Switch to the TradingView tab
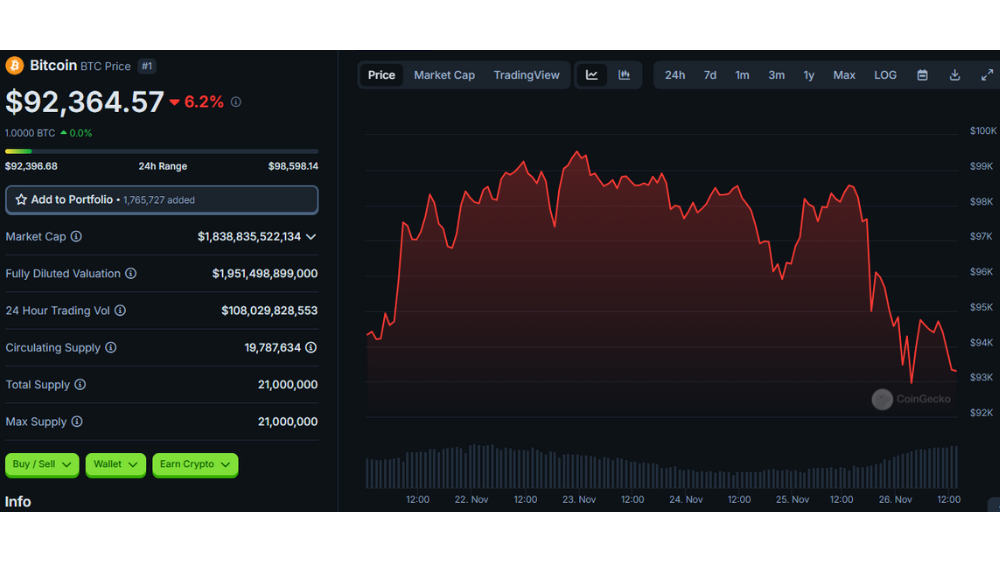Image resolution: width=1000 pixels, height=562 pixels. (x=527, y=75)
